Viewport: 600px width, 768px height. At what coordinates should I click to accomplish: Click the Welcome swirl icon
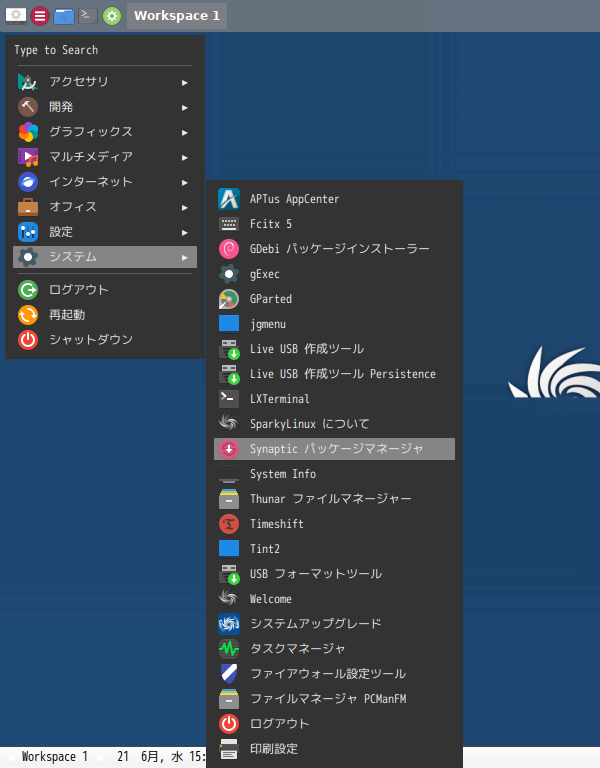[x=229, y=599]
